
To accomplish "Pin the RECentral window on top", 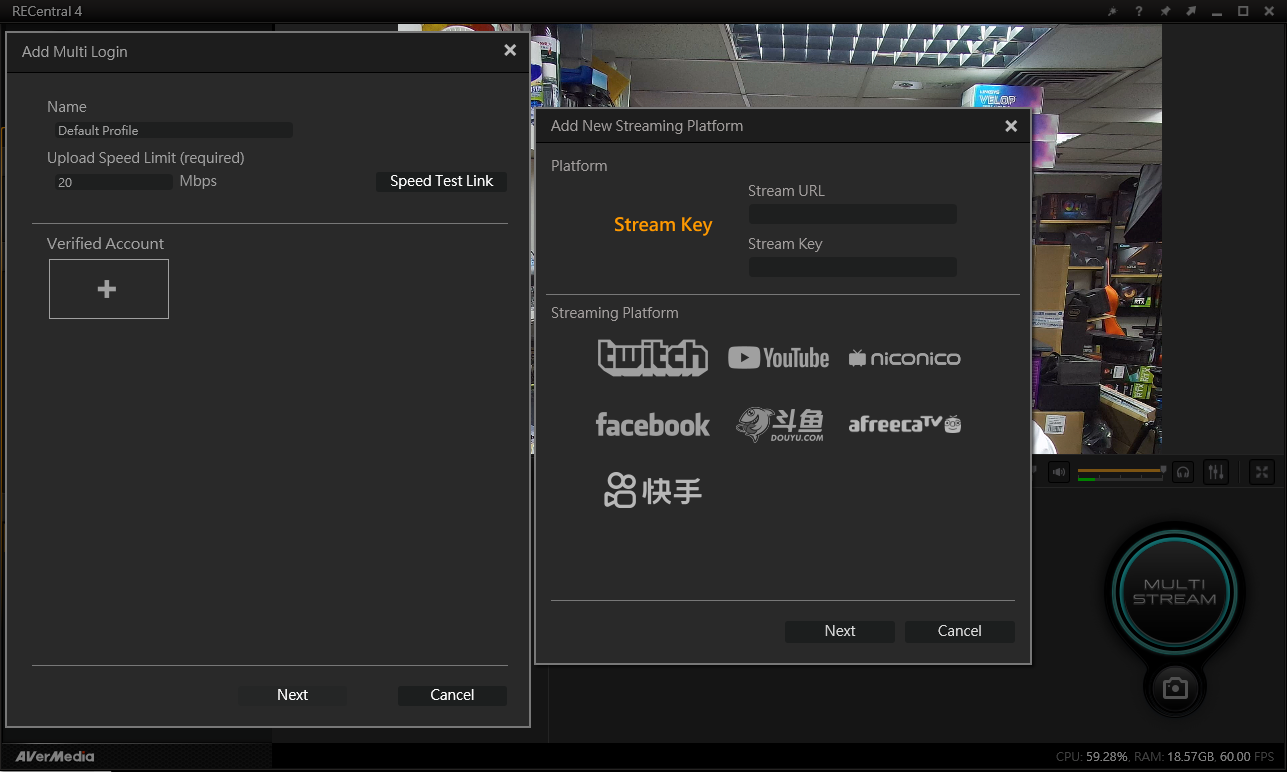I will pos(1165,11).
